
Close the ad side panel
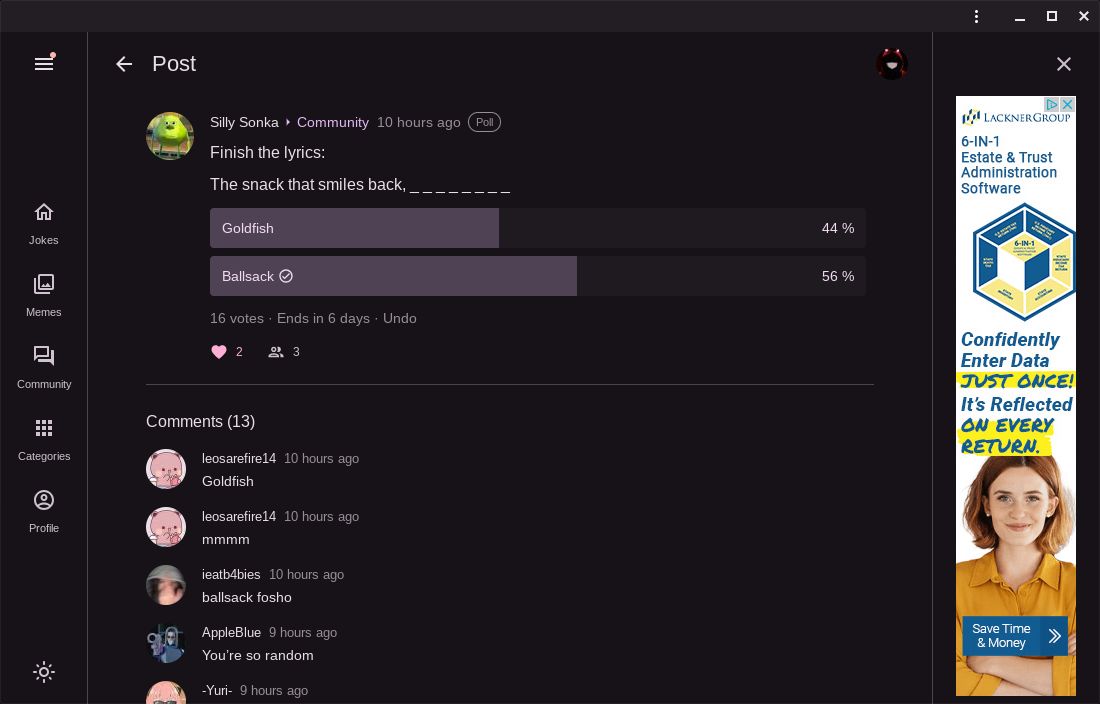1064,64
